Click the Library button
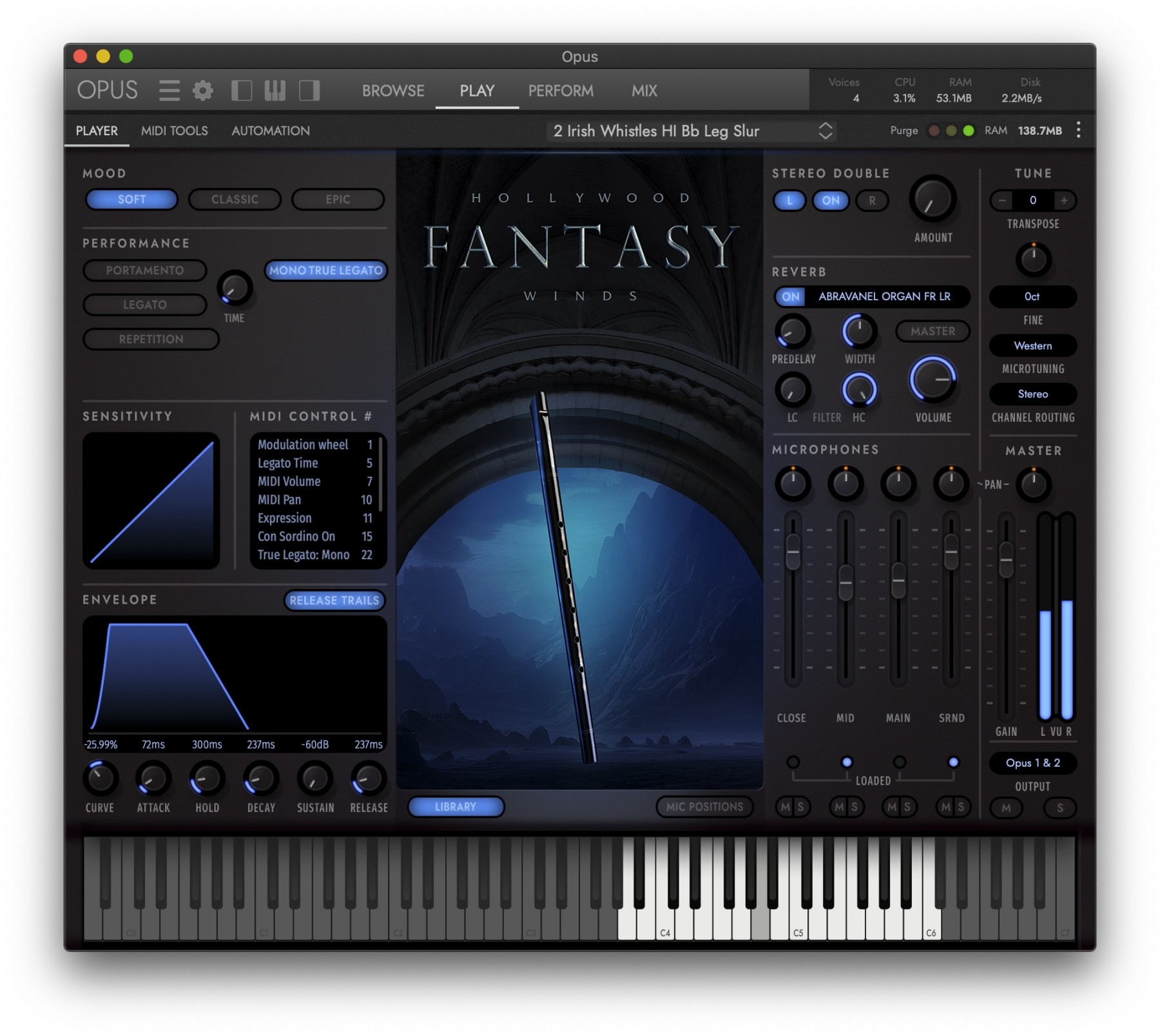 click(456, 807)
